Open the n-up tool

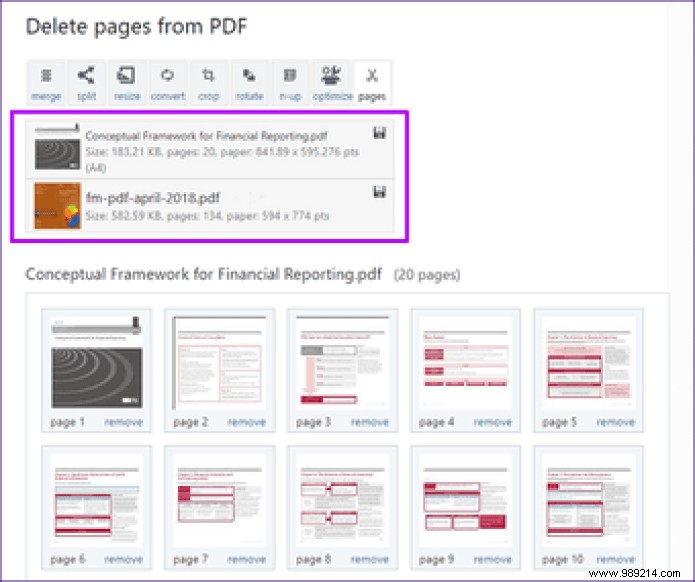click(290, 83)
